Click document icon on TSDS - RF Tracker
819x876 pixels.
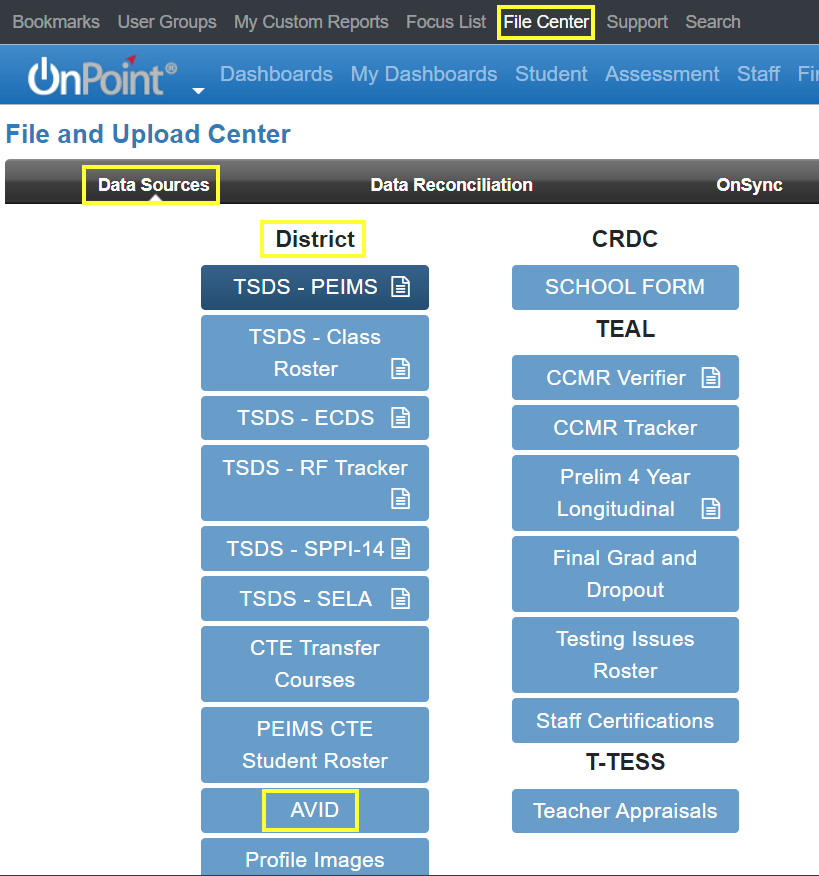coord(401,499)
